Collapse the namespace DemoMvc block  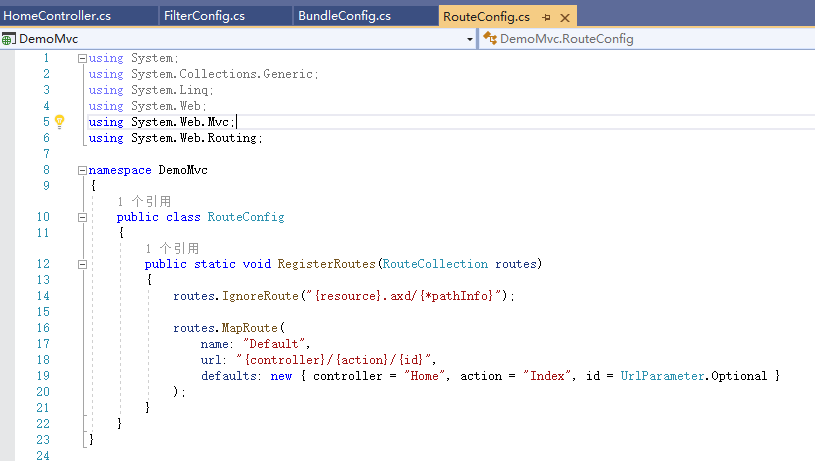[x=82, y=170]
